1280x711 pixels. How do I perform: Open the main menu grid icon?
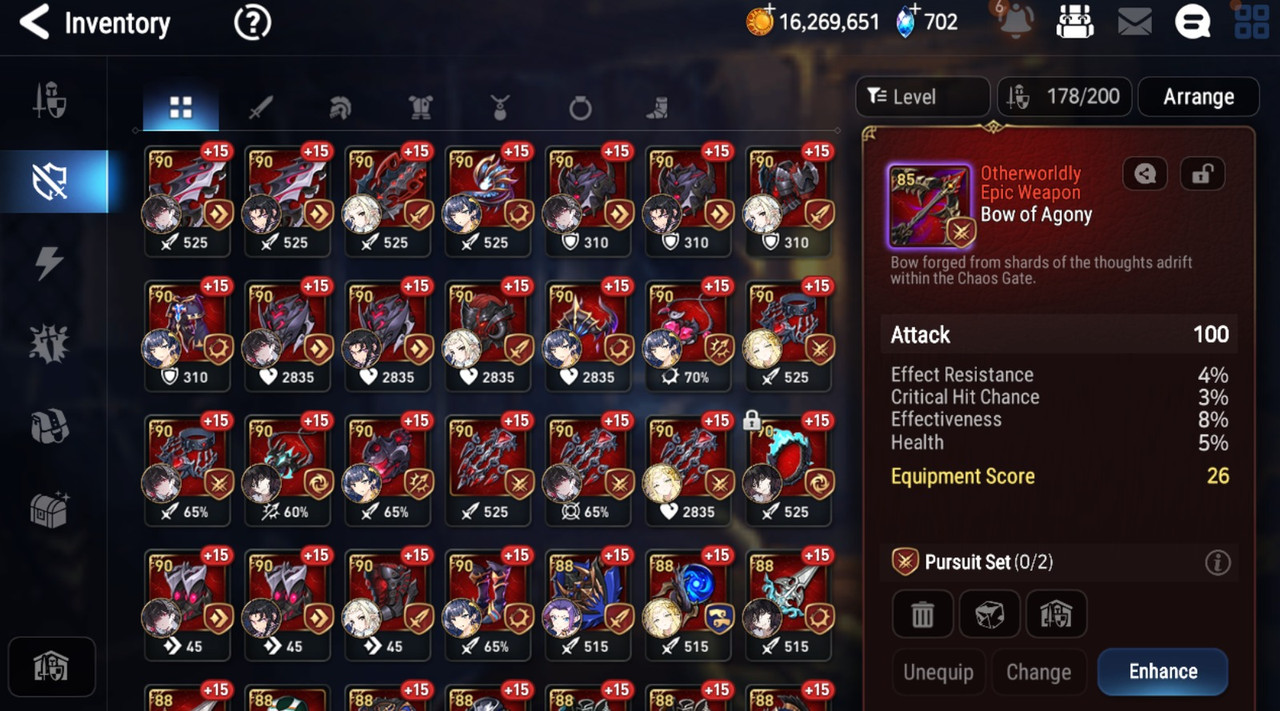point(1251,22)
